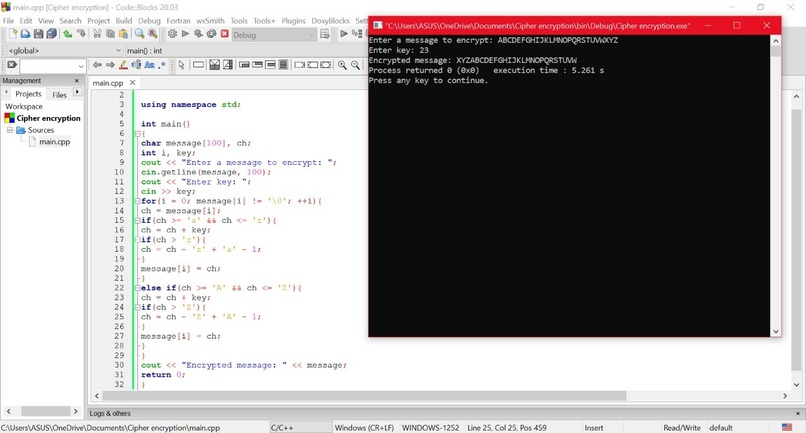Open the DoxyBlocks menu
The height and width of the screenshot is (433, 806).
pos(331,21)
